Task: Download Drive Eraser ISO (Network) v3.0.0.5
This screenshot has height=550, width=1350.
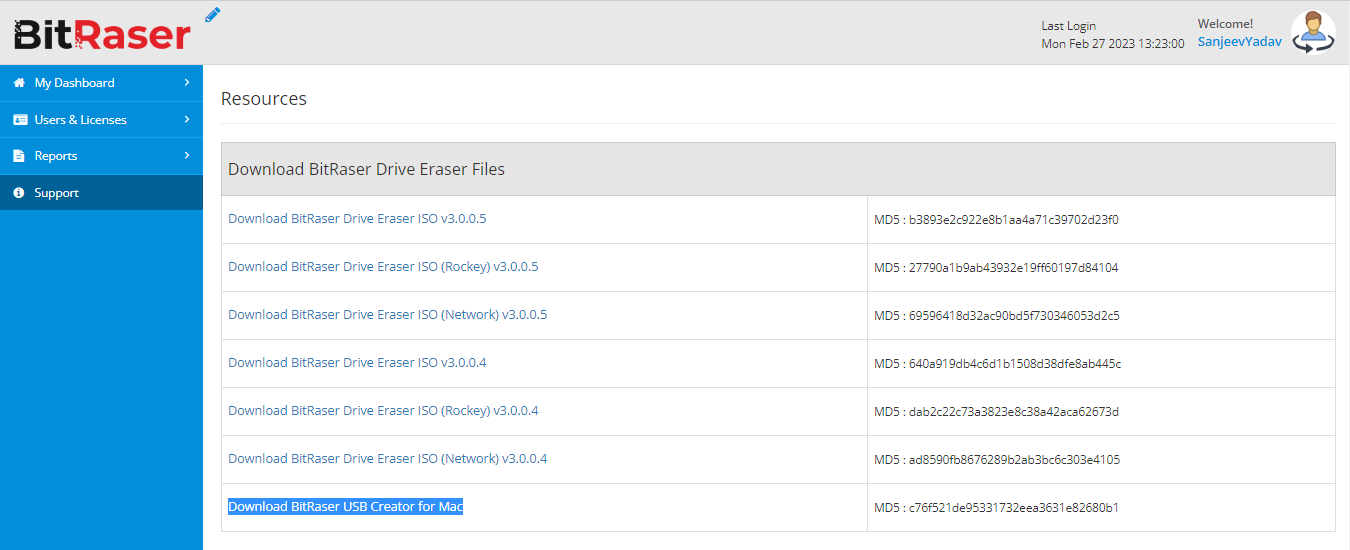Action: [x=387, y=314]
